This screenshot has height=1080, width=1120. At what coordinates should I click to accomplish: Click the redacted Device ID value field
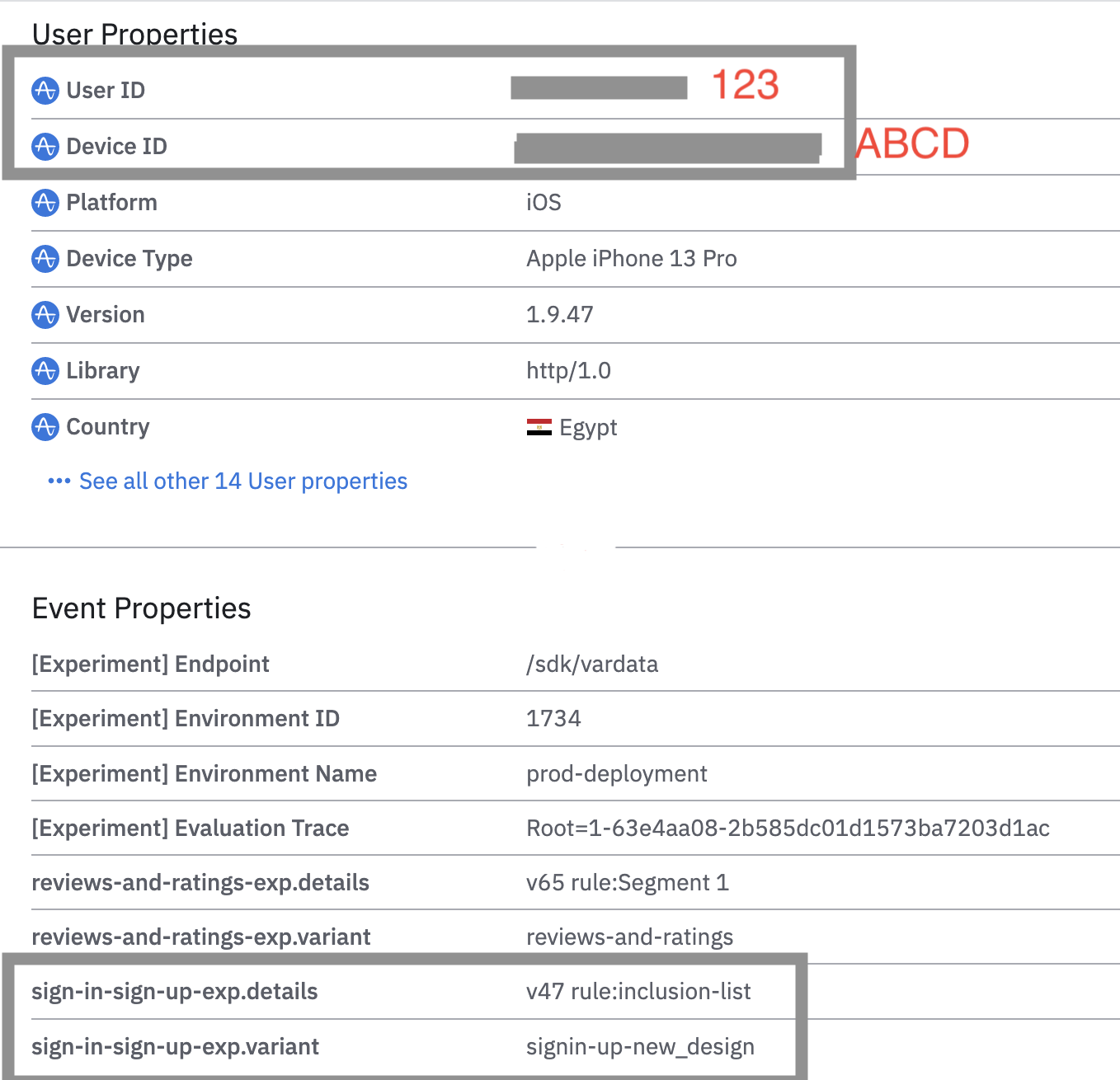pos(668,147)
